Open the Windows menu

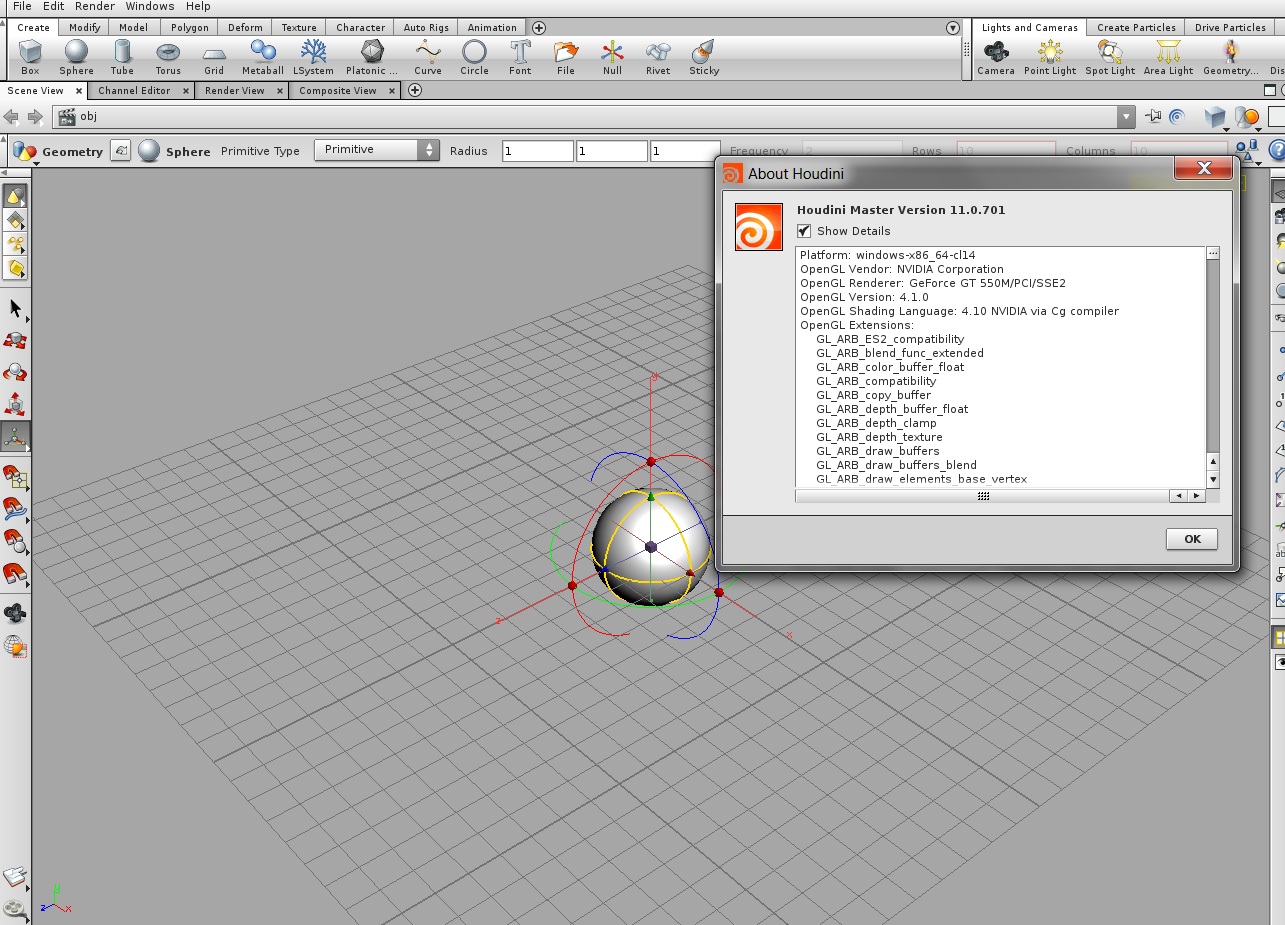tap(150, 6)
